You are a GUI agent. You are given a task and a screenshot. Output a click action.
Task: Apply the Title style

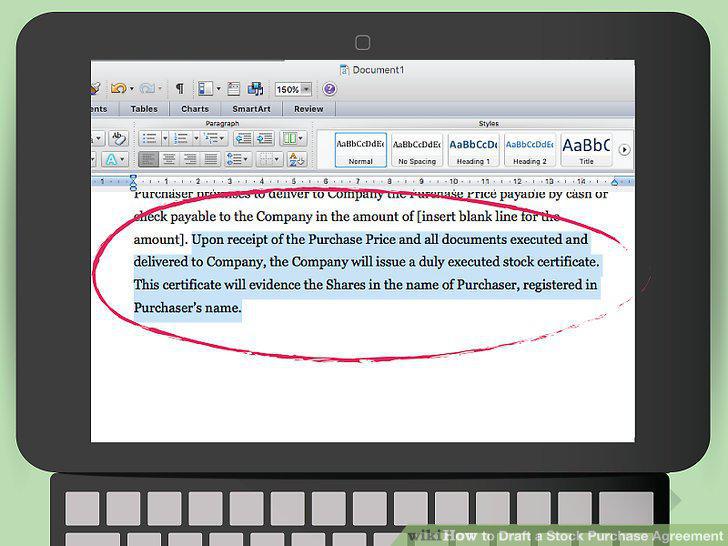(x=586, y=150)
